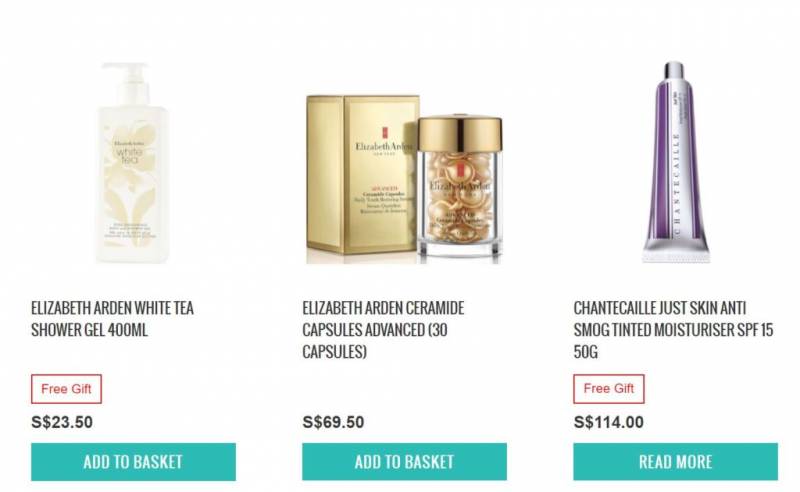Click the S$23.50 price
This screenshot has width=800, height=492.
tap(62, 422)
